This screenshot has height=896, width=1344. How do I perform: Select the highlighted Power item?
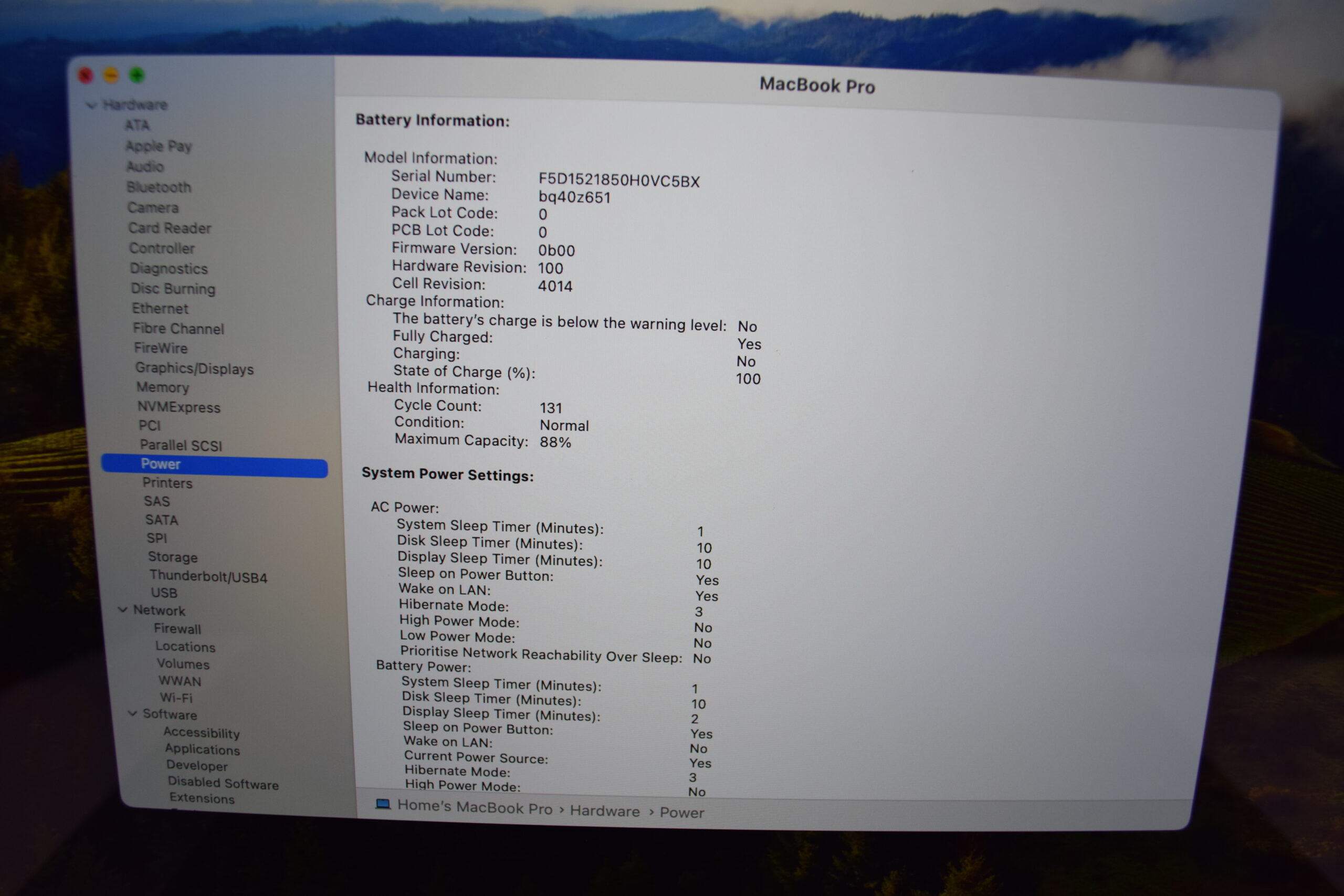tap(214, 465)
